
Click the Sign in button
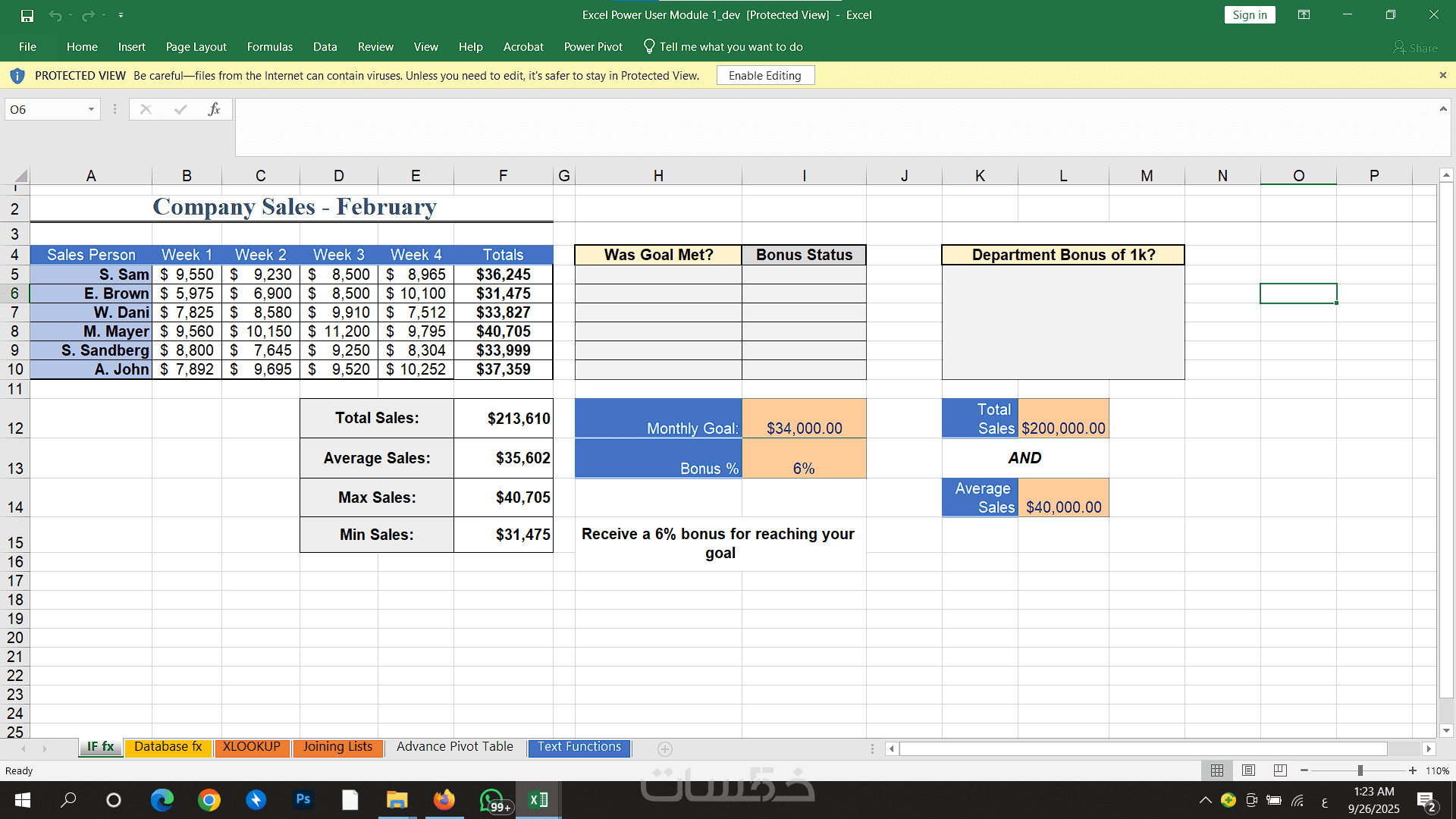click(x=1249, y=15)
